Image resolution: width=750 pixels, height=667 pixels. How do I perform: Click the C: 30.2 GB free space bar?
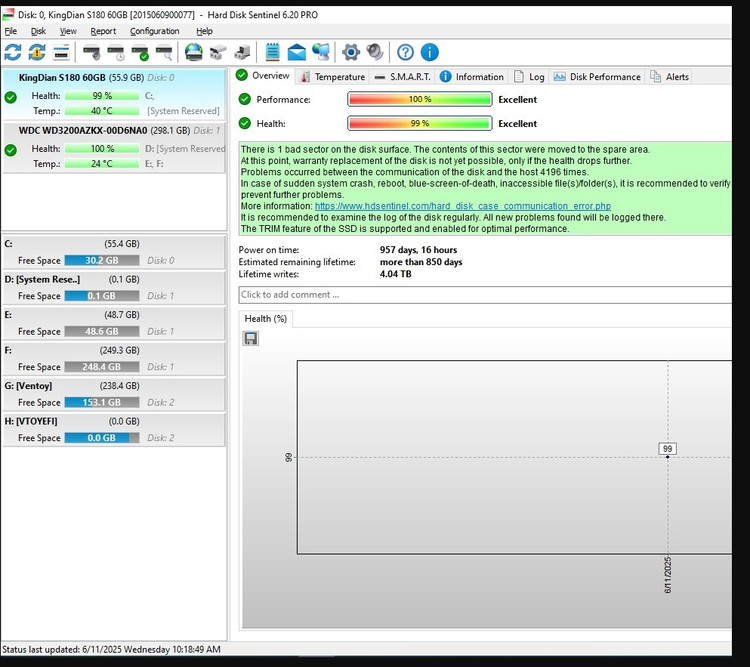pos(102,260)
